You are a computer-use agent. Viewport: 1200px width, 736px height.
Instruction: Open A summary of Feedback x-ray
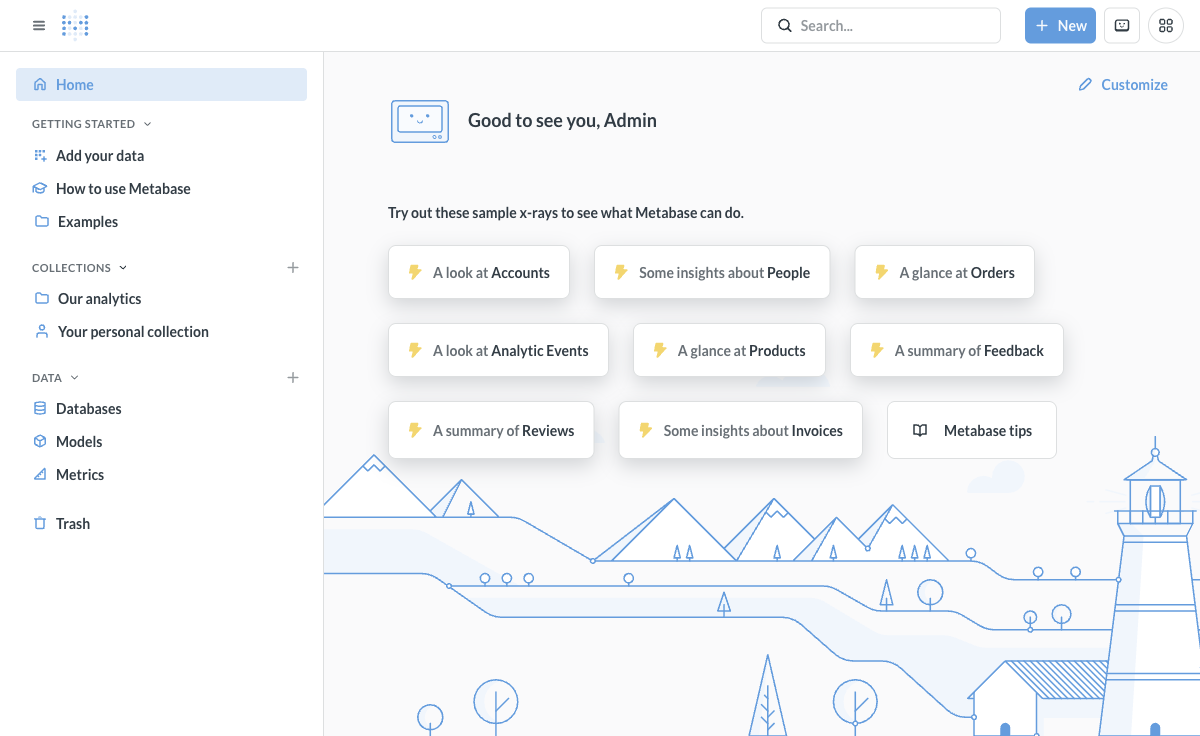pyautogui.click(x=957, y=350)
